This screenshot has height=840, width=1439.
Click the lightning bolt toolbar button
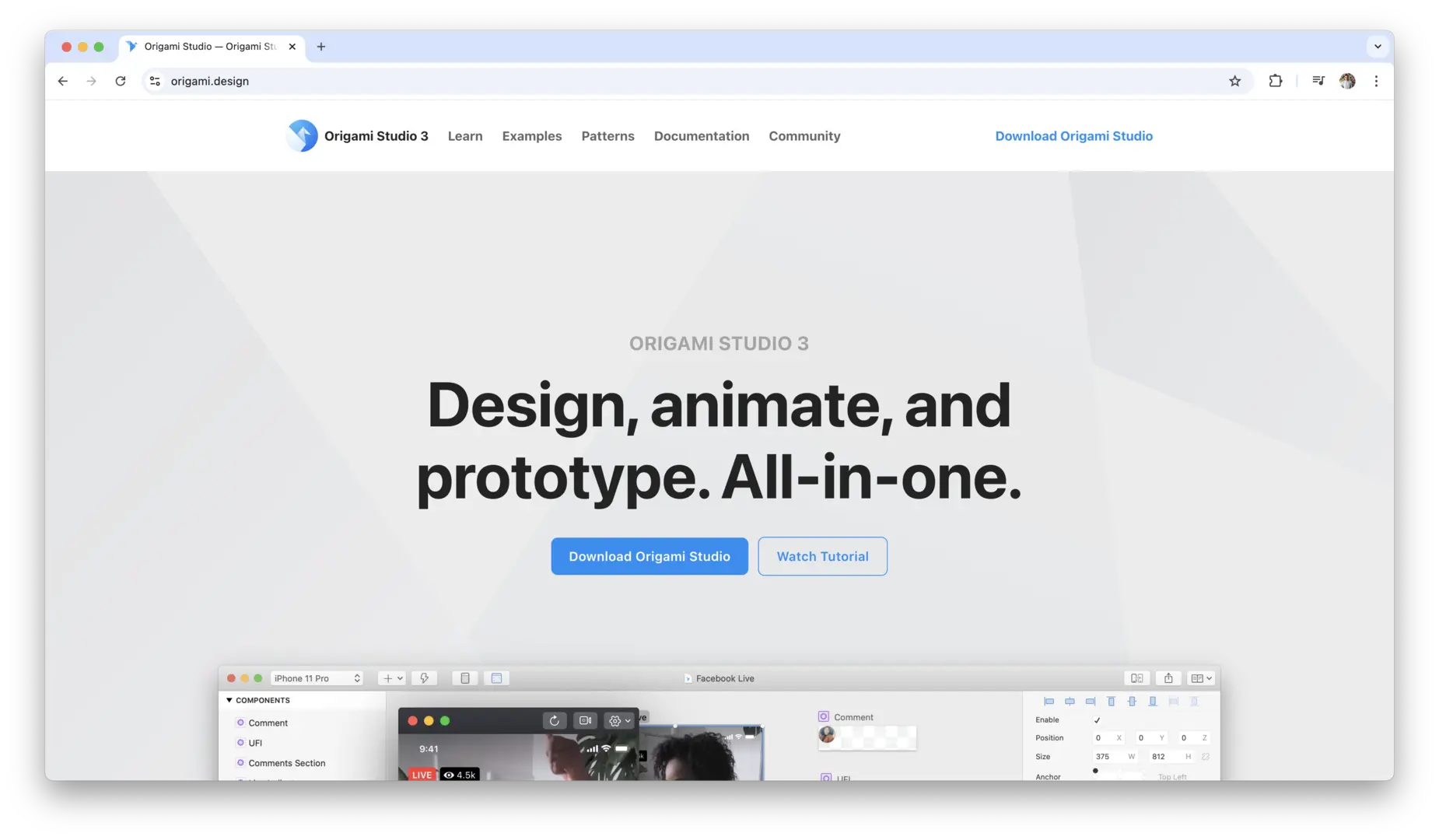click(x=425, y=678)
